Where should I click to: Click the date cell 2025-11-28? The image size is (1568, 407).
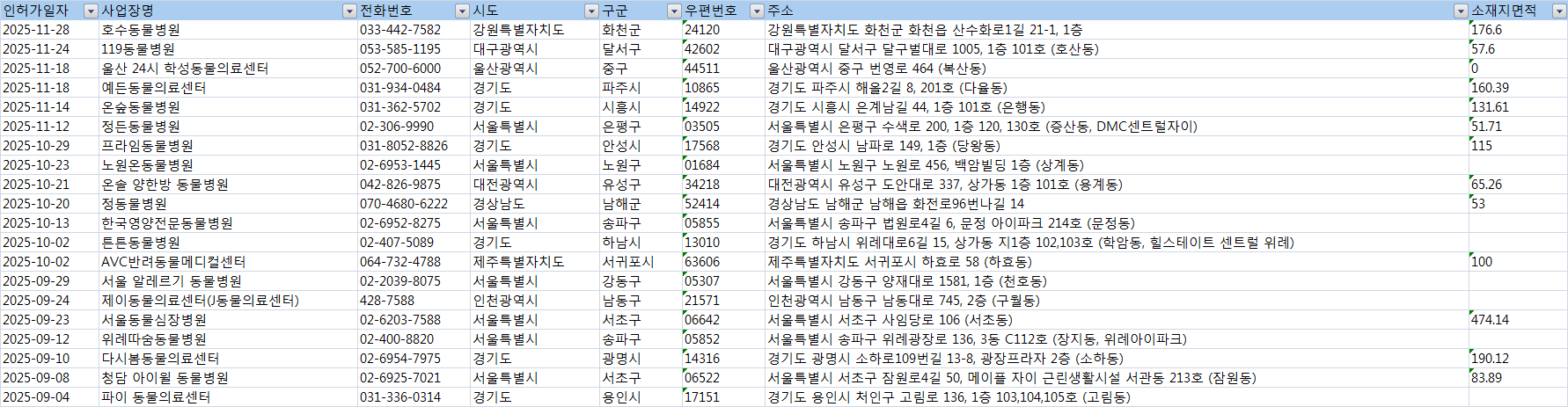point(49,30)
